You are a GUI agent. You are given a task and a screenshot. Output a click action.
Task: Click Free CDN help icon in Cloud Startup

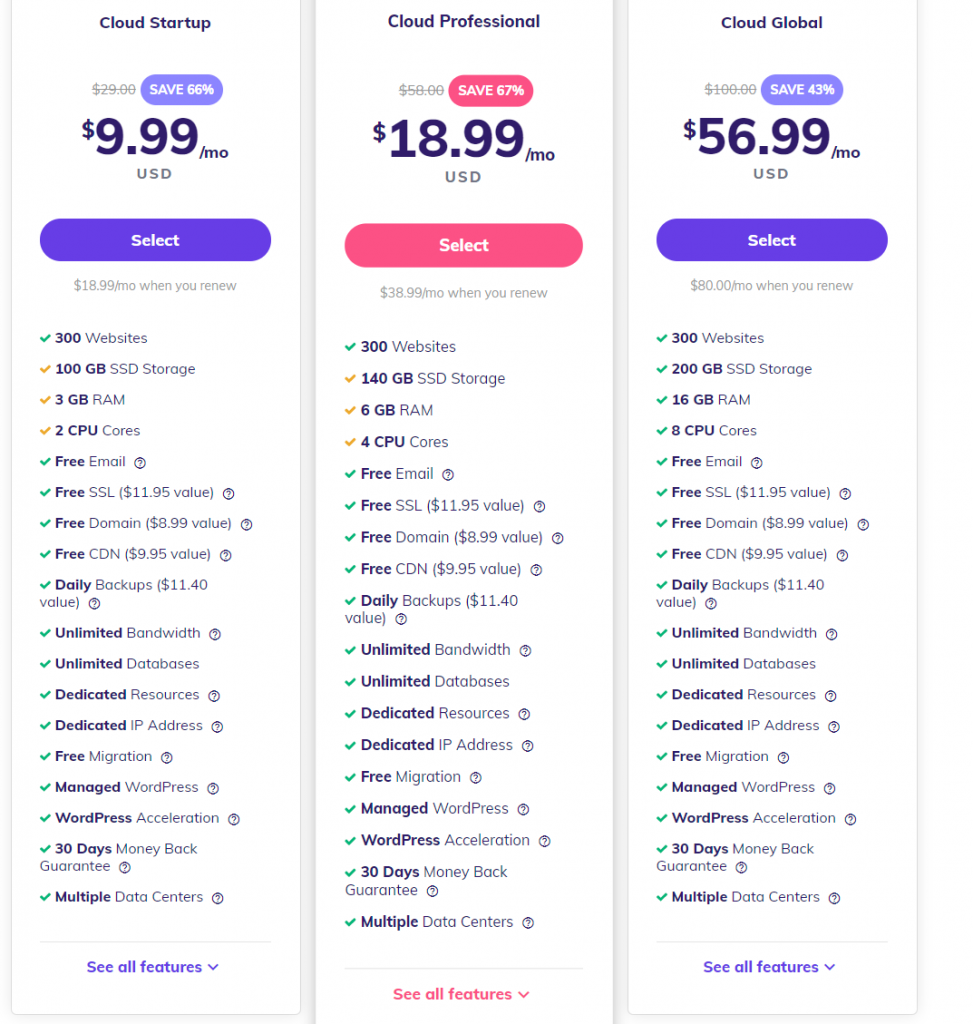click(225, 555)
